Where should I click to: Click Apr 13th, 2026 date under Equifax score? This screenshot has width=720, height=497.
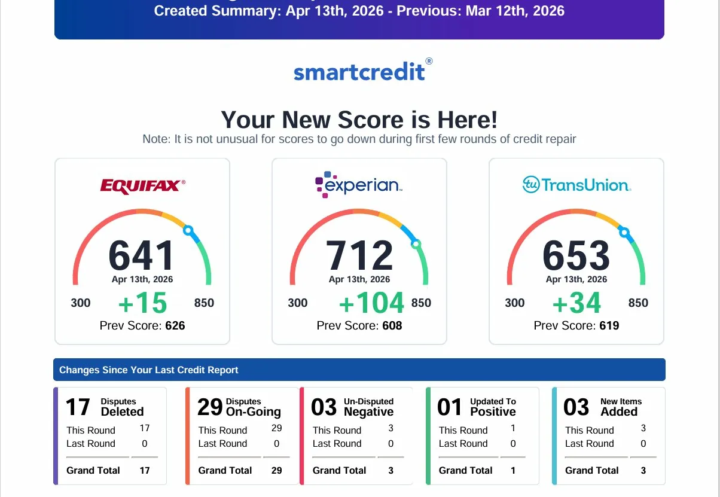[142, 279]
